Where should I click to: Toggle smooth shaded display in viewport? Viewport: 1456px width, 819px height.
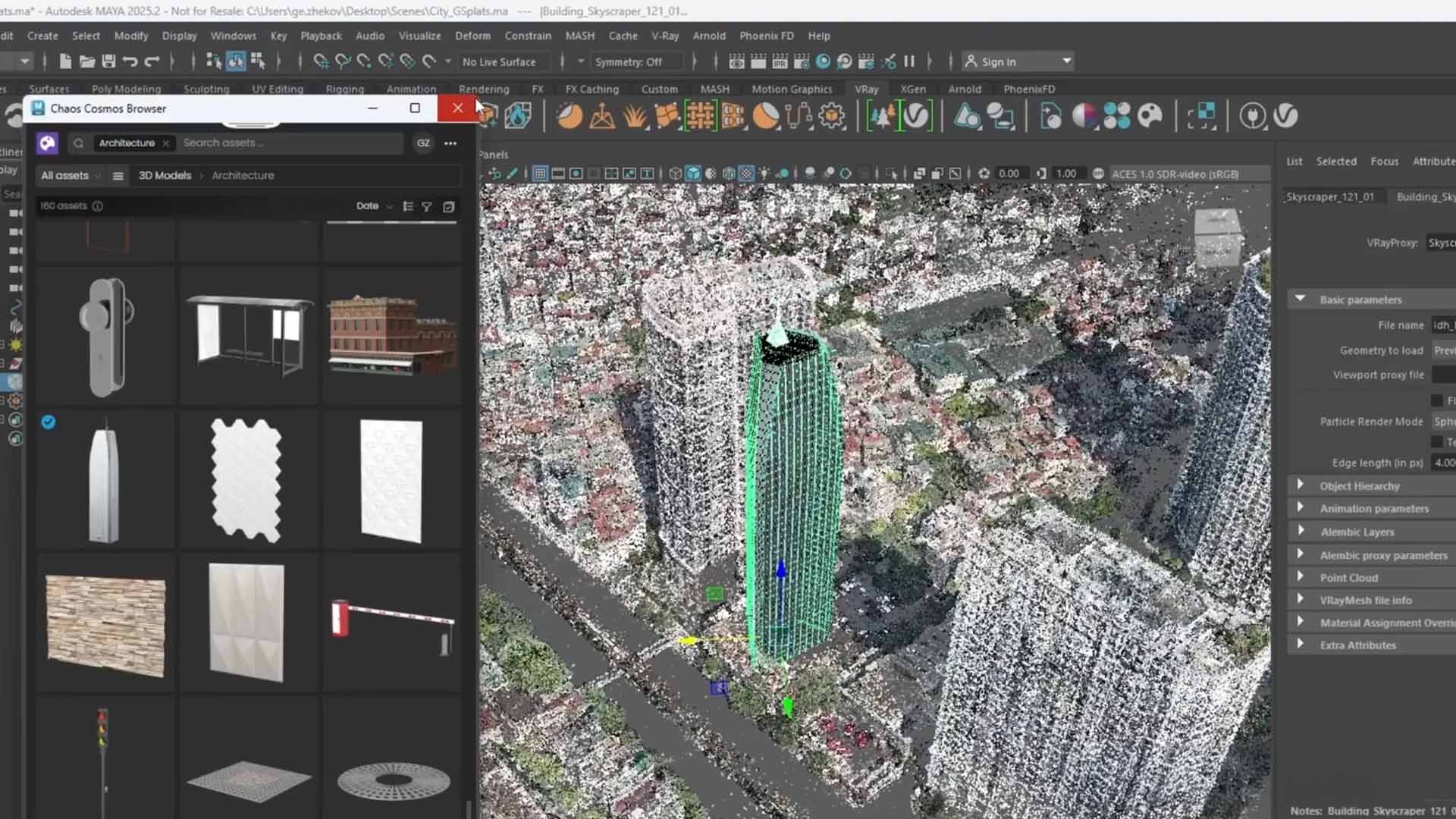pos(693,174)
